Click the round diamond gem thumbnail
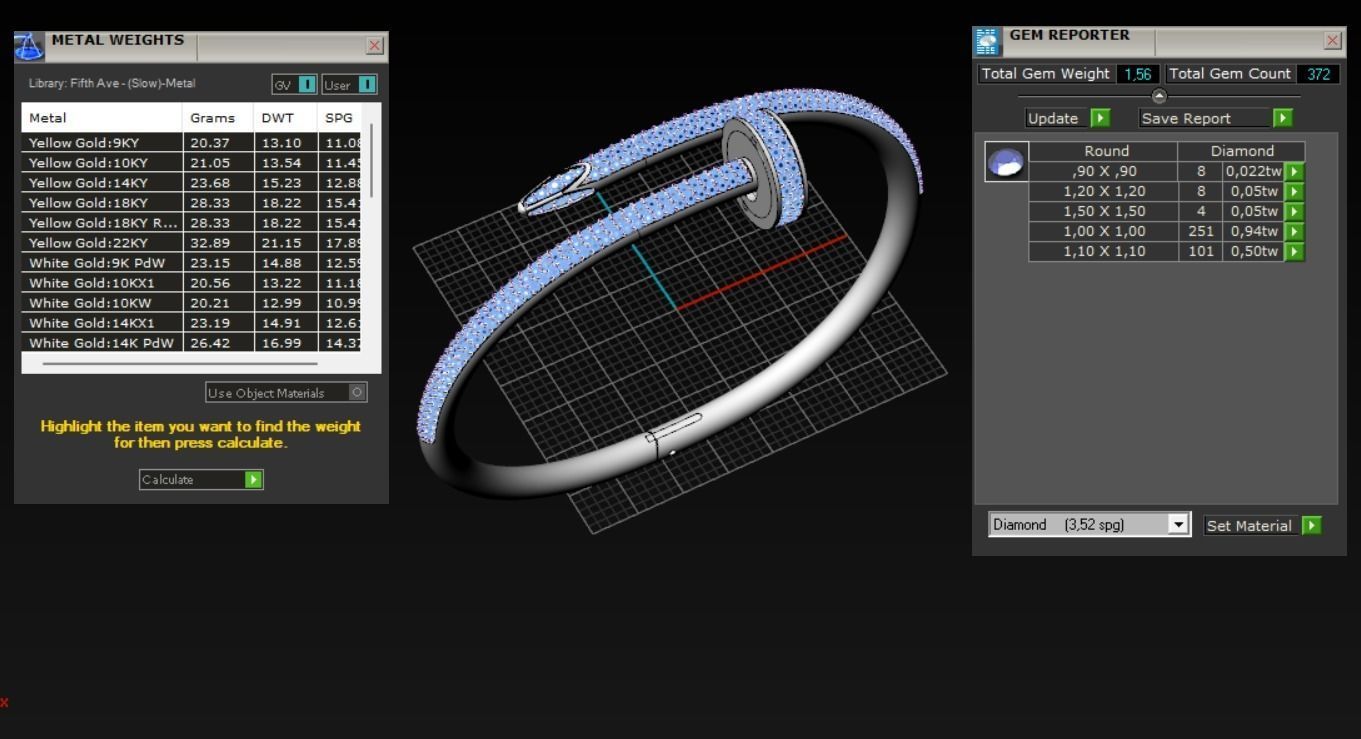Image resolution: width=1361 pixels, height=739 pixels. [x=1006, y=161]
